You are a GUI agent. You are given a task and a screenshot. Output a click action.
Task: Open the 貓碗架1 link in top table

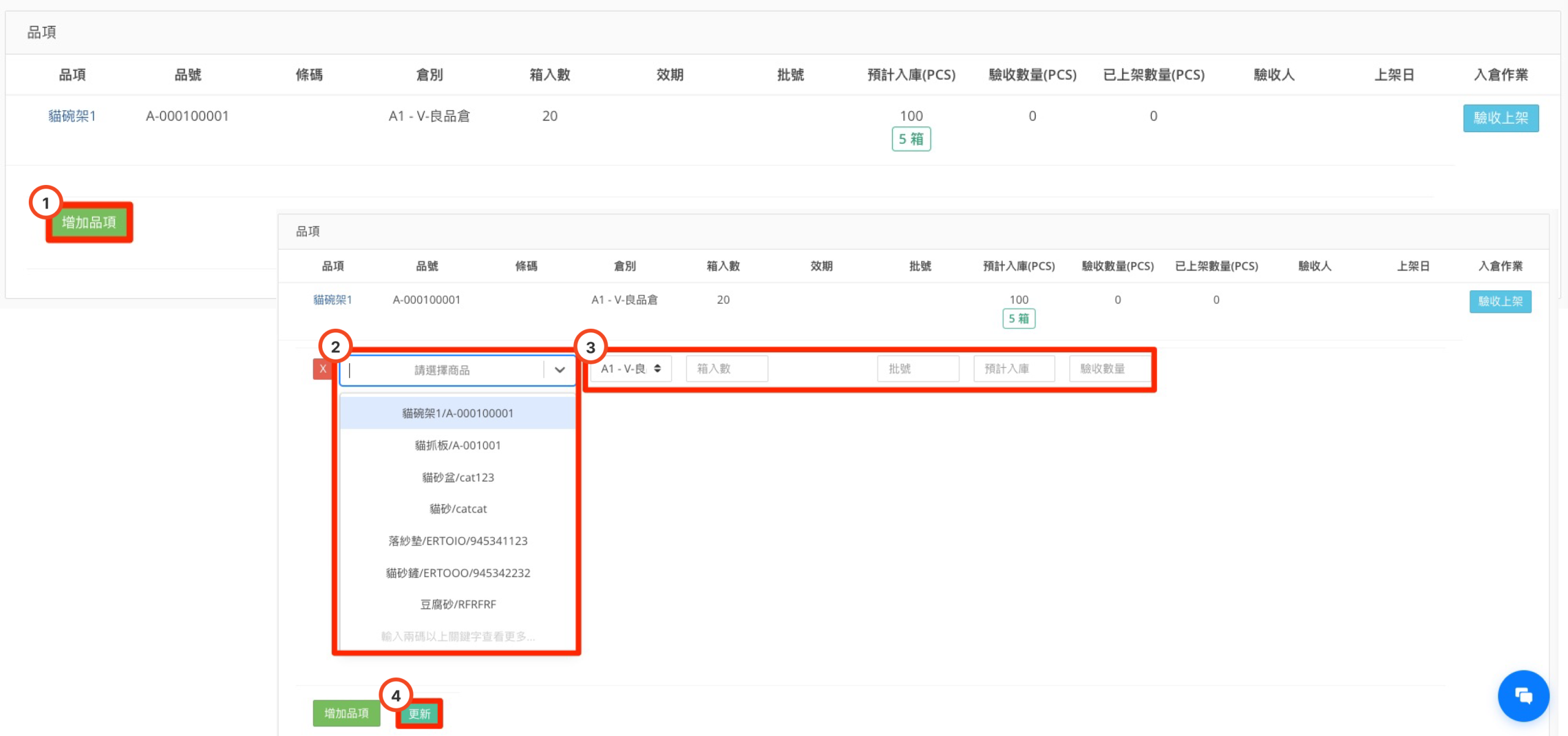(72, 116)
